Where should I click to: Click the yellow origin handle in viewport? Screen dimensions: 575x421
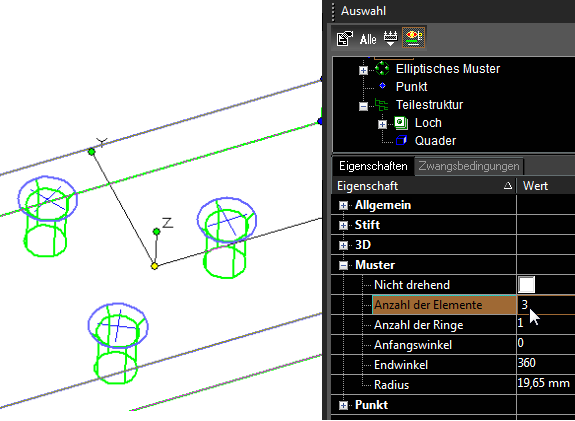pos(154,266)
